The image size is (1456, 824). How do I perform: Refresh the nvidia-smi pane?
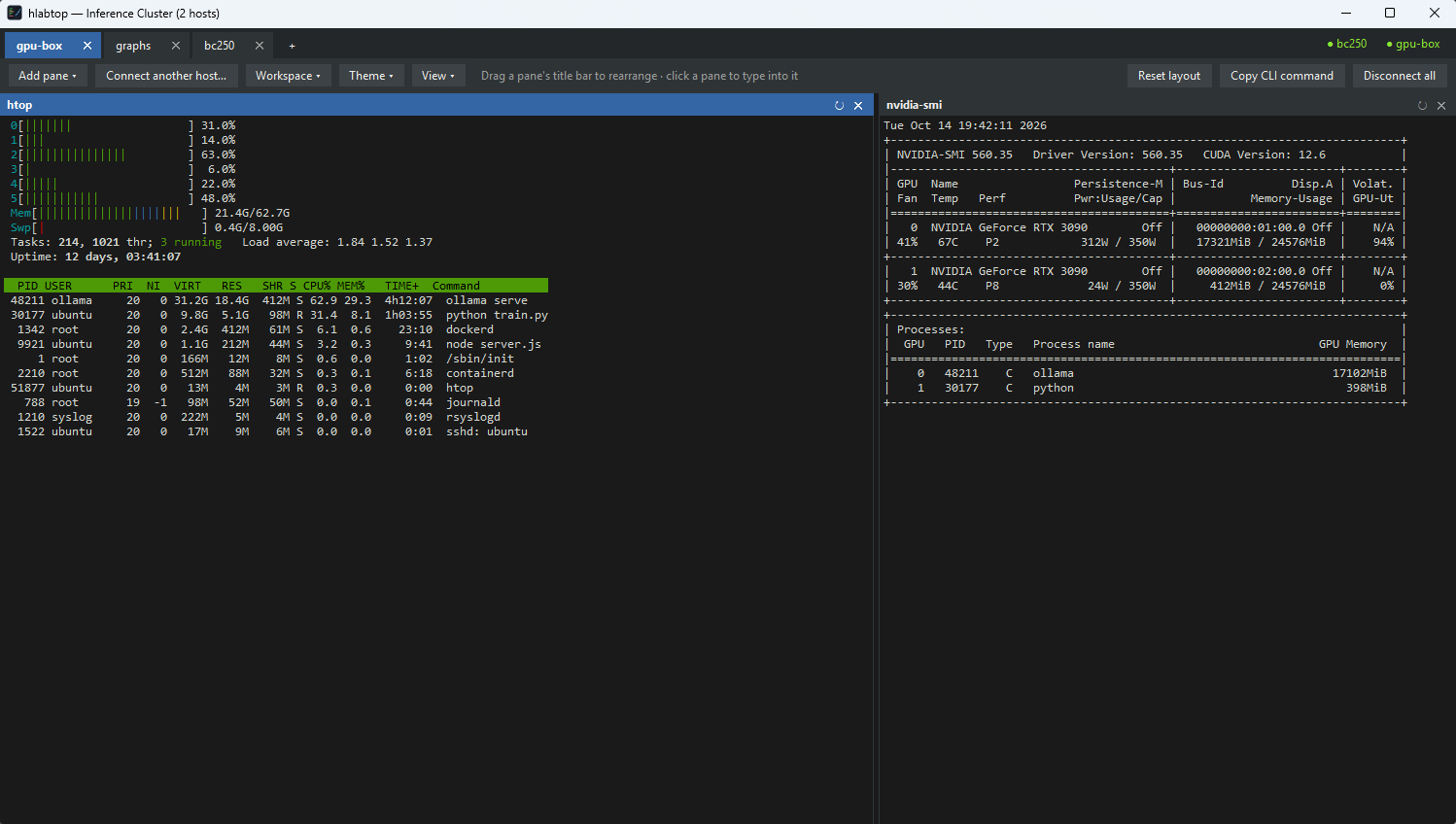click(1422, 105)
